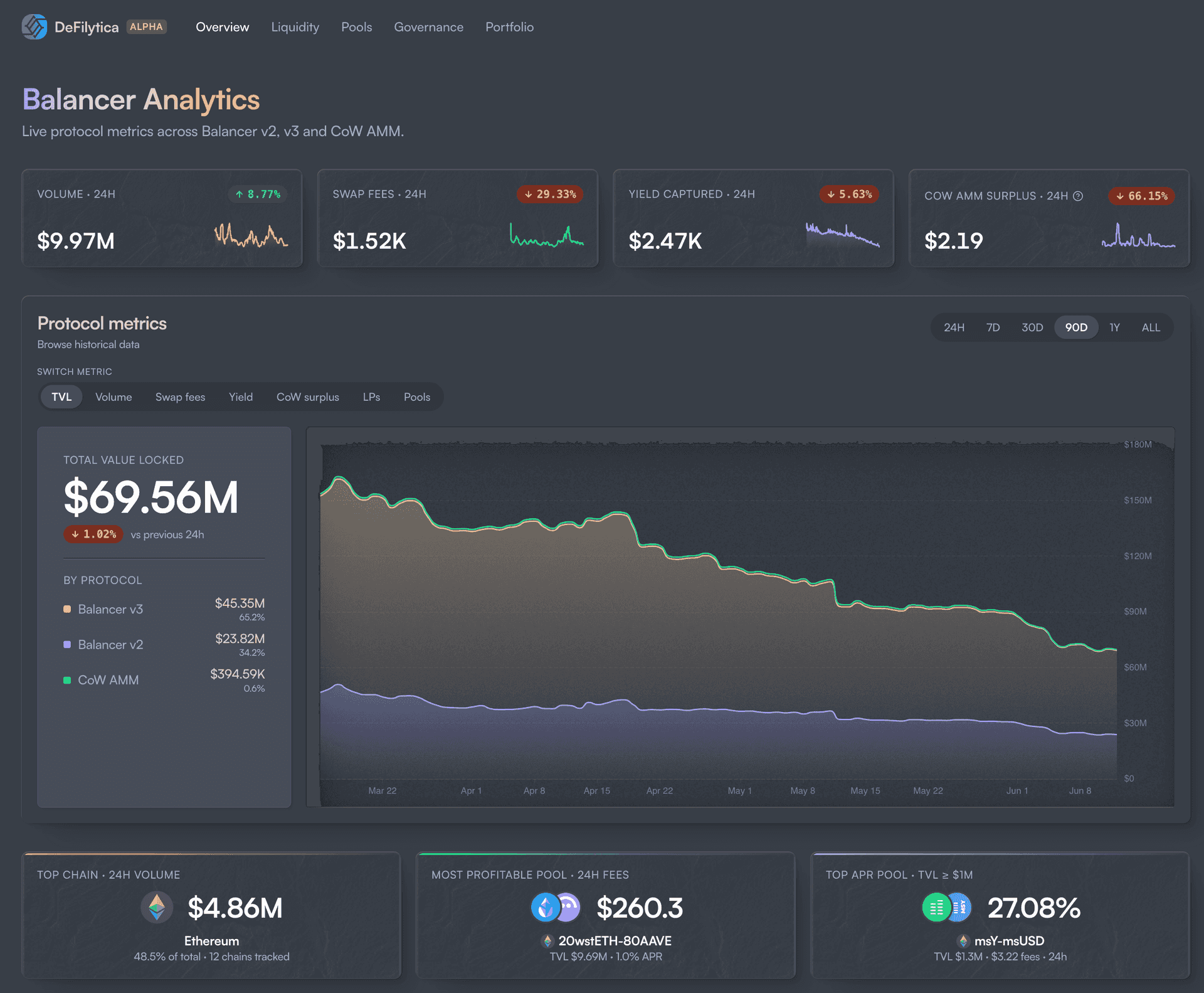Click the Ethereum chain icon beside $4.86M
This screenshot has width=1204, height=993.
pyautogui.click(x=157, y=908)
